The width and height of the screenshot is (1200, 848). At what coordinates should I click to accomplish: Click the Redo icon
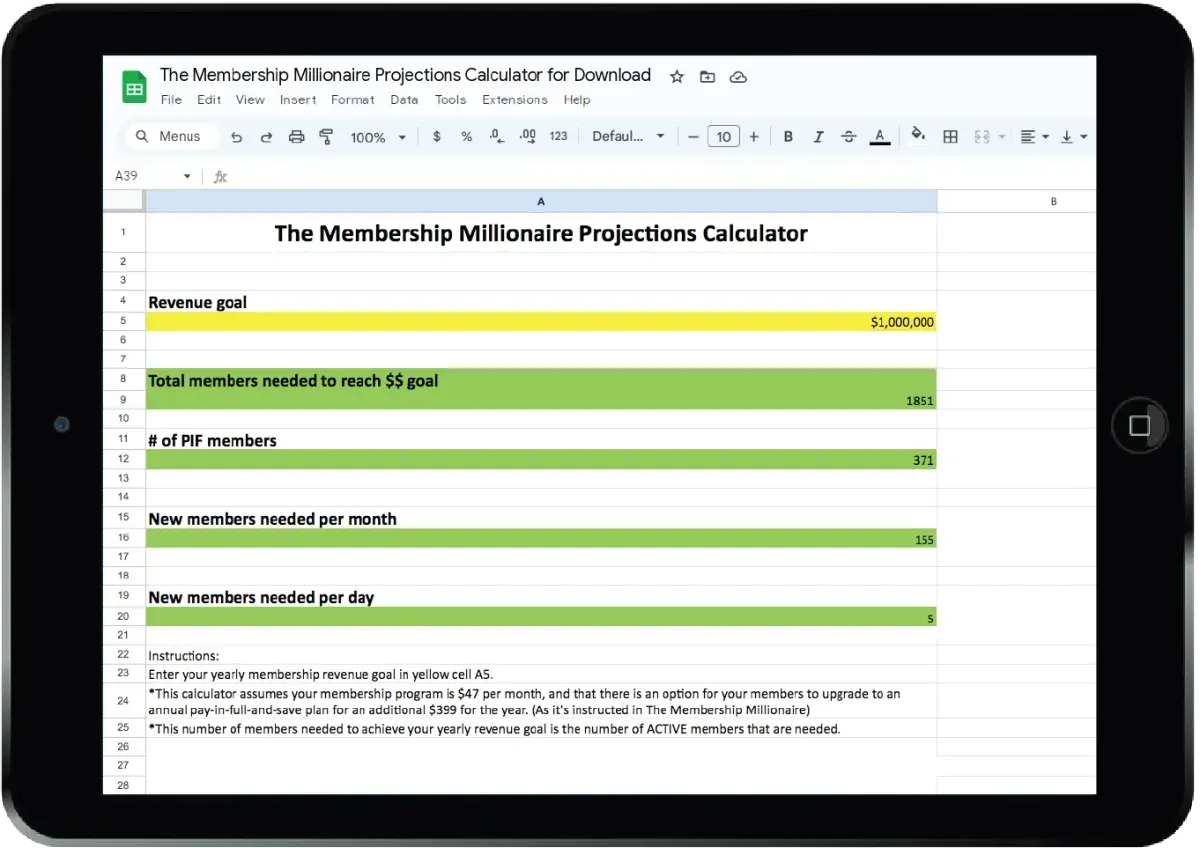click(x=266, y=137)
